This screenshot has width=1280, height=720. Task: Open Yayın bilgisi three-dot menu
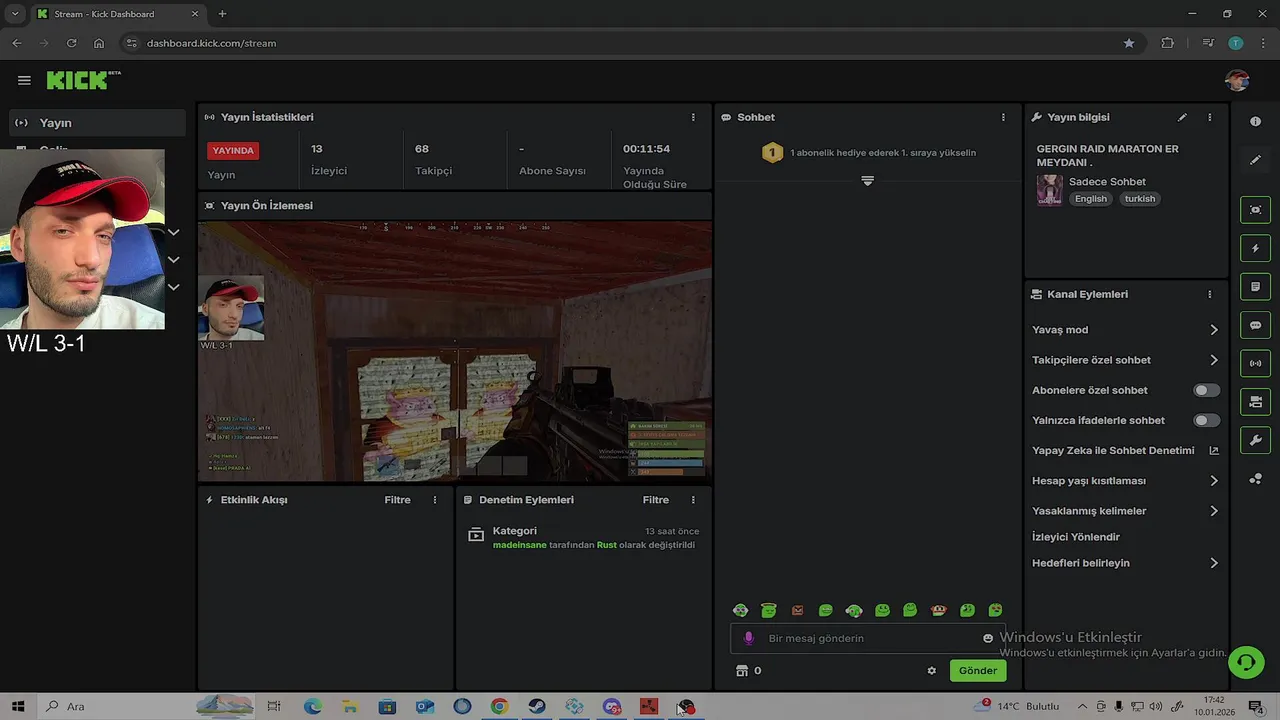coord(1209,117)
